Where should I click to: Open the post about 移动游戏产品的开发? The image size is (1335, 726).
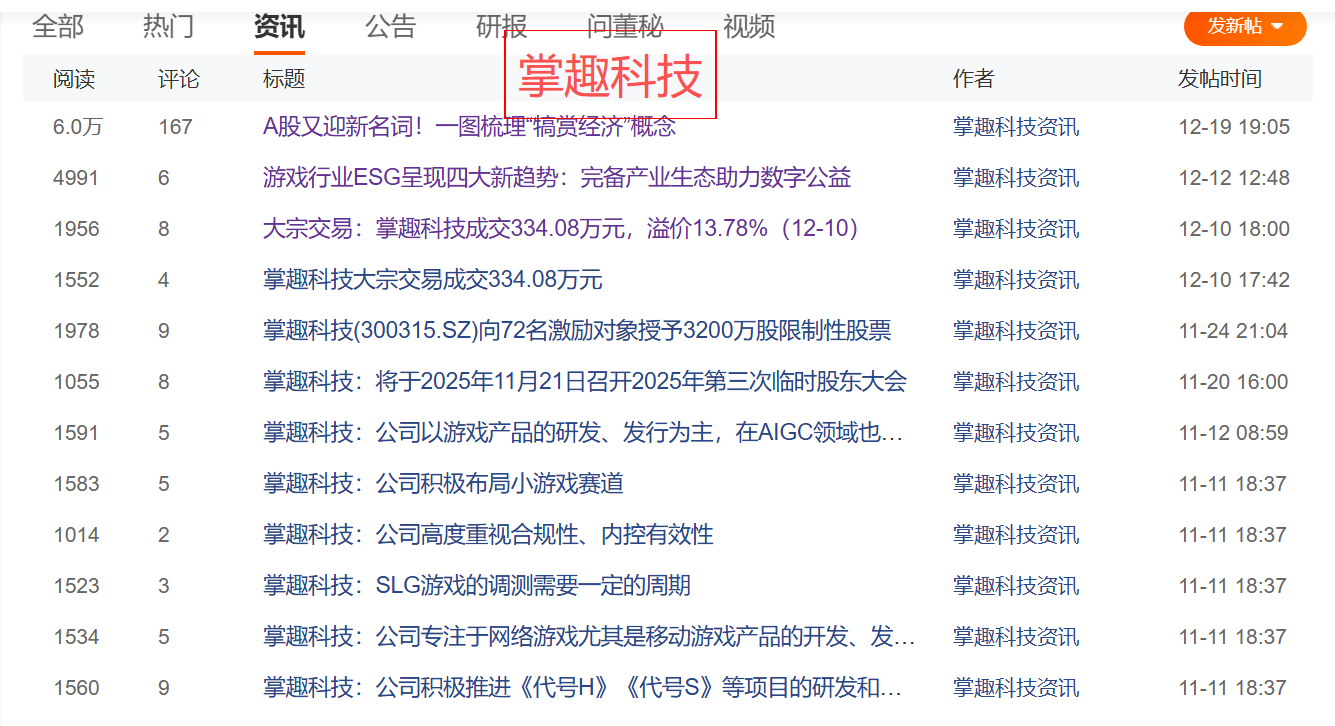[589, 637]
